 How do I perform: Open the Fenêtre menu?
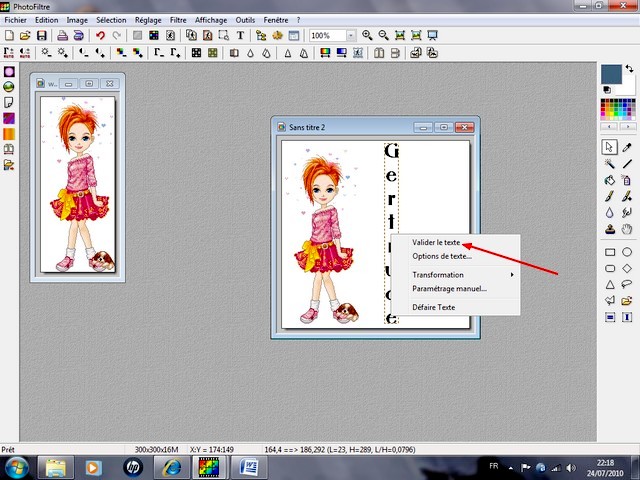(x=276, y=20)
